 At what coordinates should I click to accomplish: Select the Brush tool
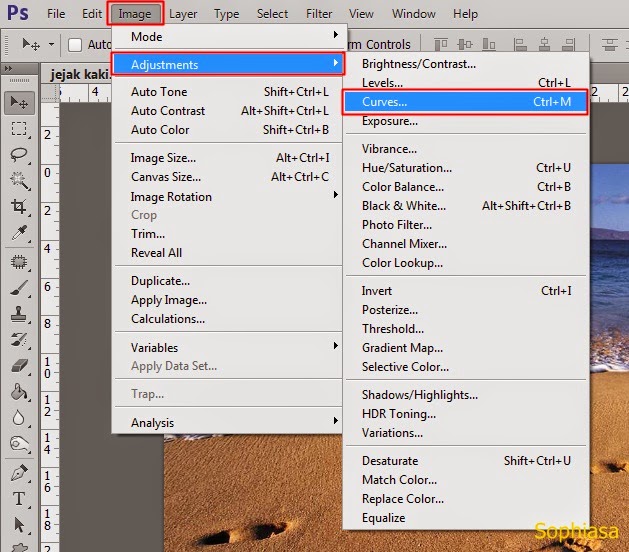pyautogui.click(x=19, y=288)
